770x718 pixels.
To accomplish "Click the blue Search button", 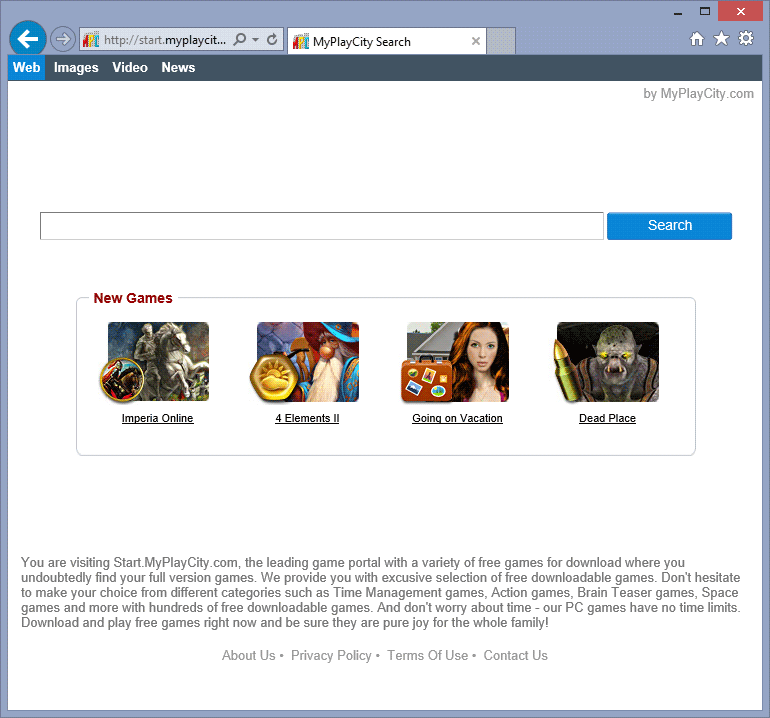I will click(x=669, y=226).
